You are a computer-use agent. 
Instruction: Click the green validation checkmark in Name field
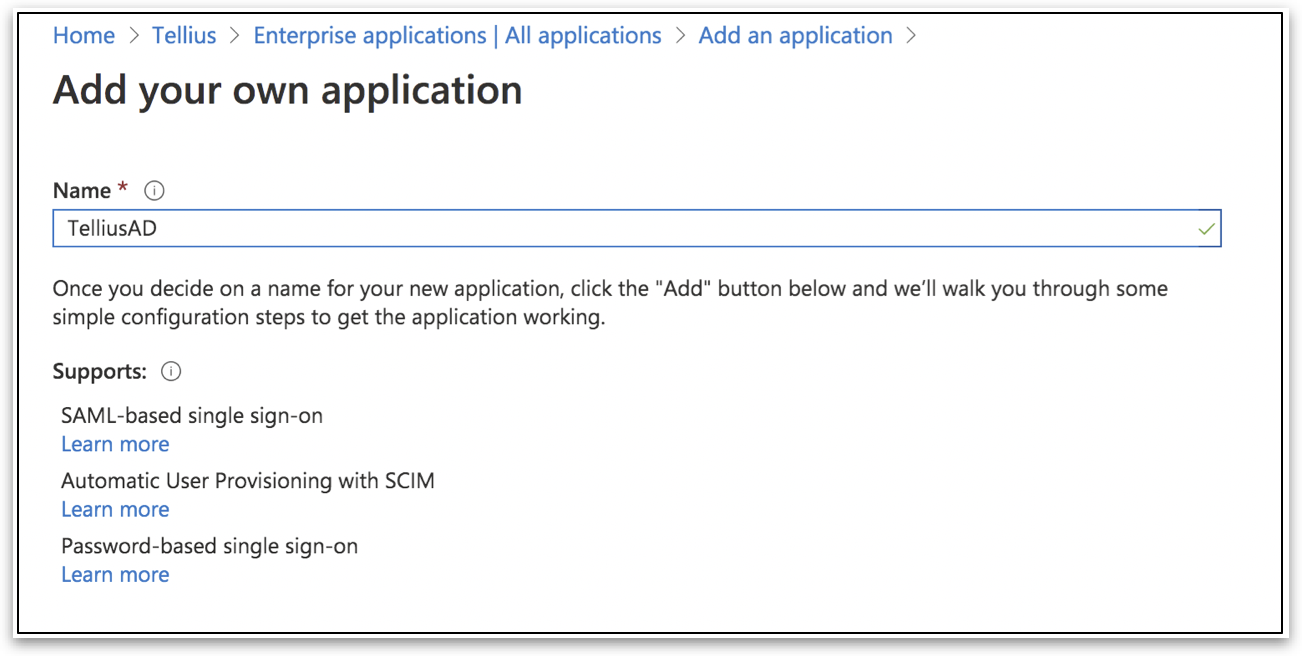[x=1206, y=229]
